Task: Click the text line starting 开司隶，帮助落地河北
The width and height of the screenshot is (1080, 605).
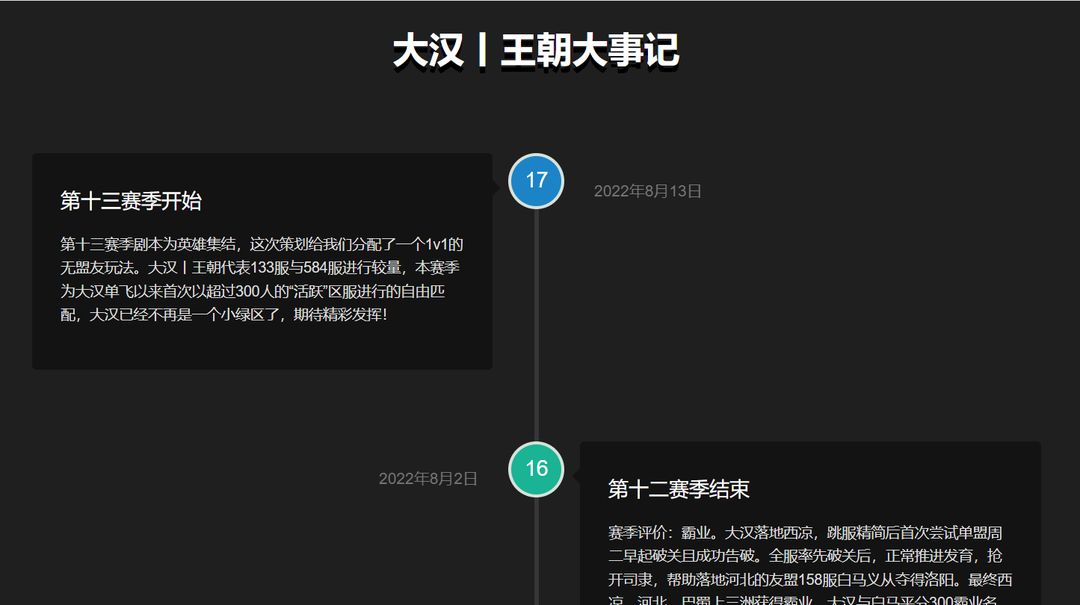Action: [809, 580]
